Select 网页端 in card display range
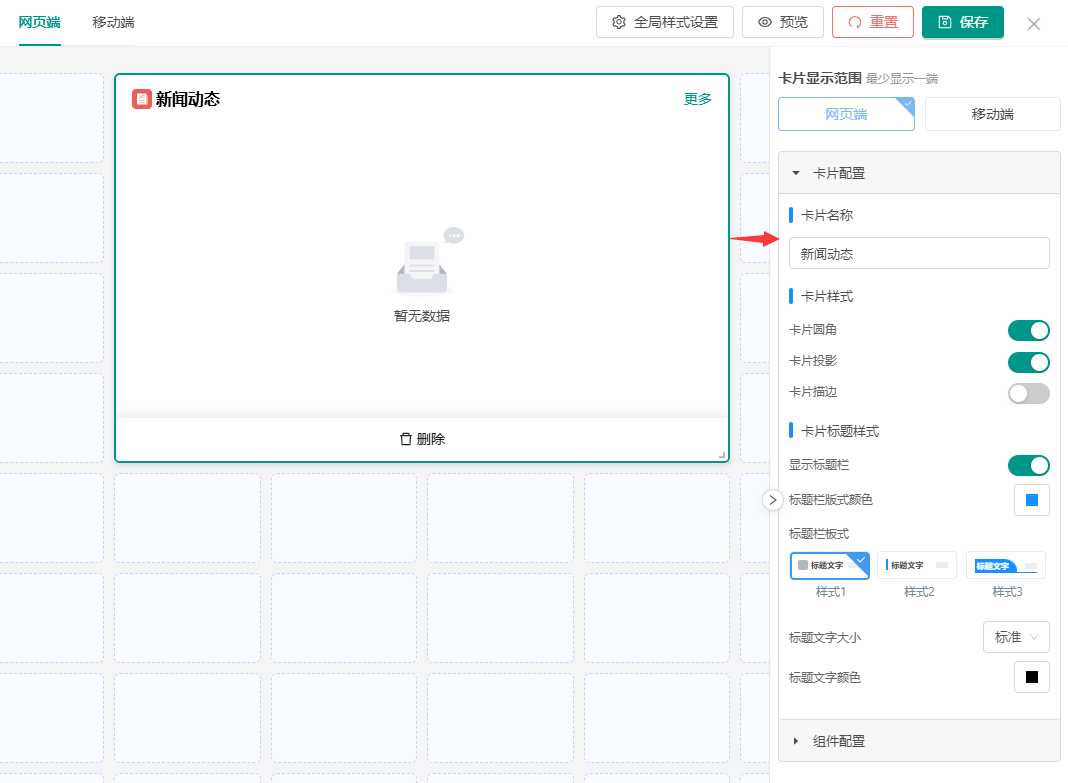The image size is (1068, 783). pyautogui.click(x=847, y=114)
